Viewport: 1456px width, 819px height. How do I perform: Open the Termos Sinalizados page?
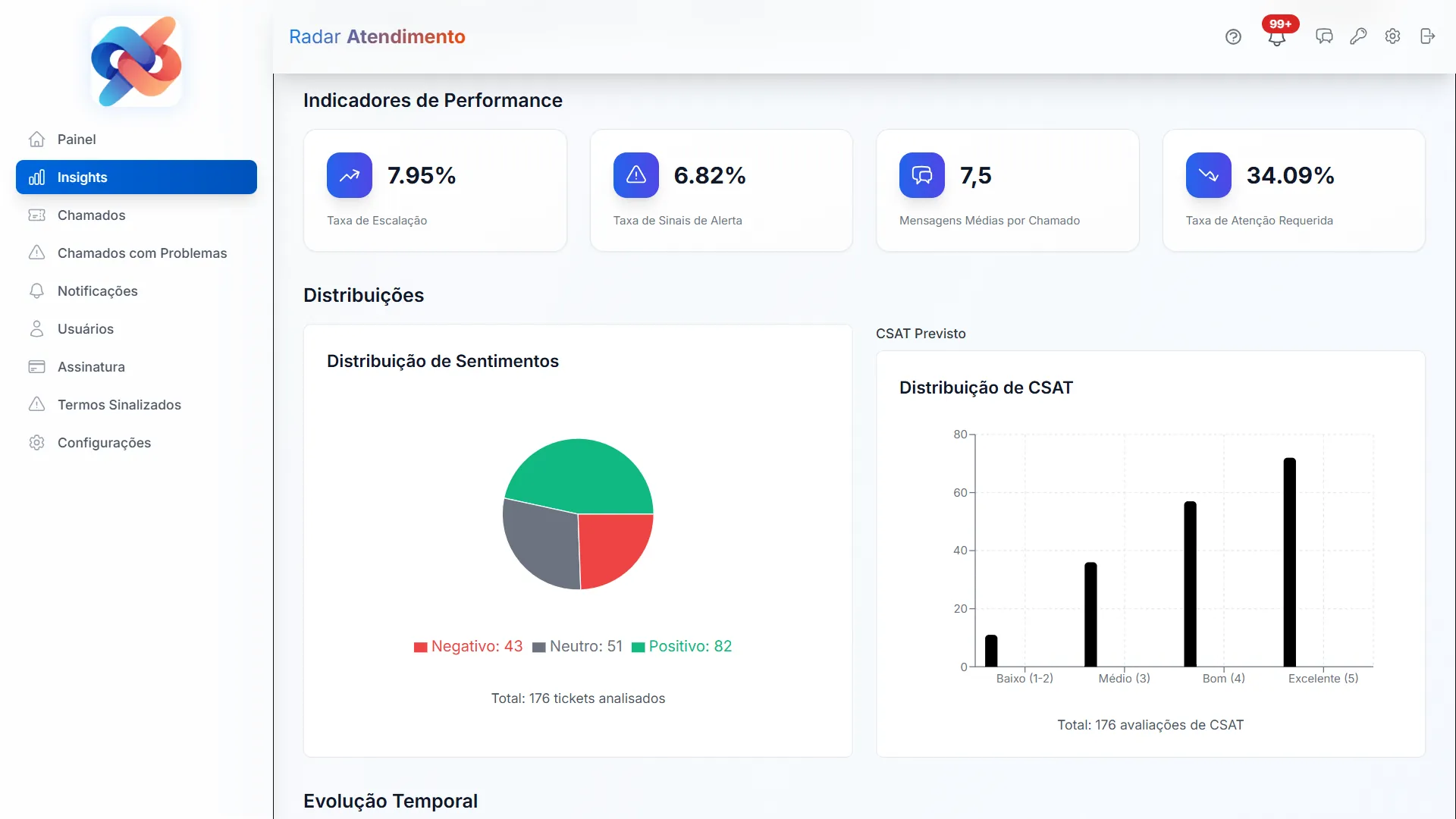[119, 405]
